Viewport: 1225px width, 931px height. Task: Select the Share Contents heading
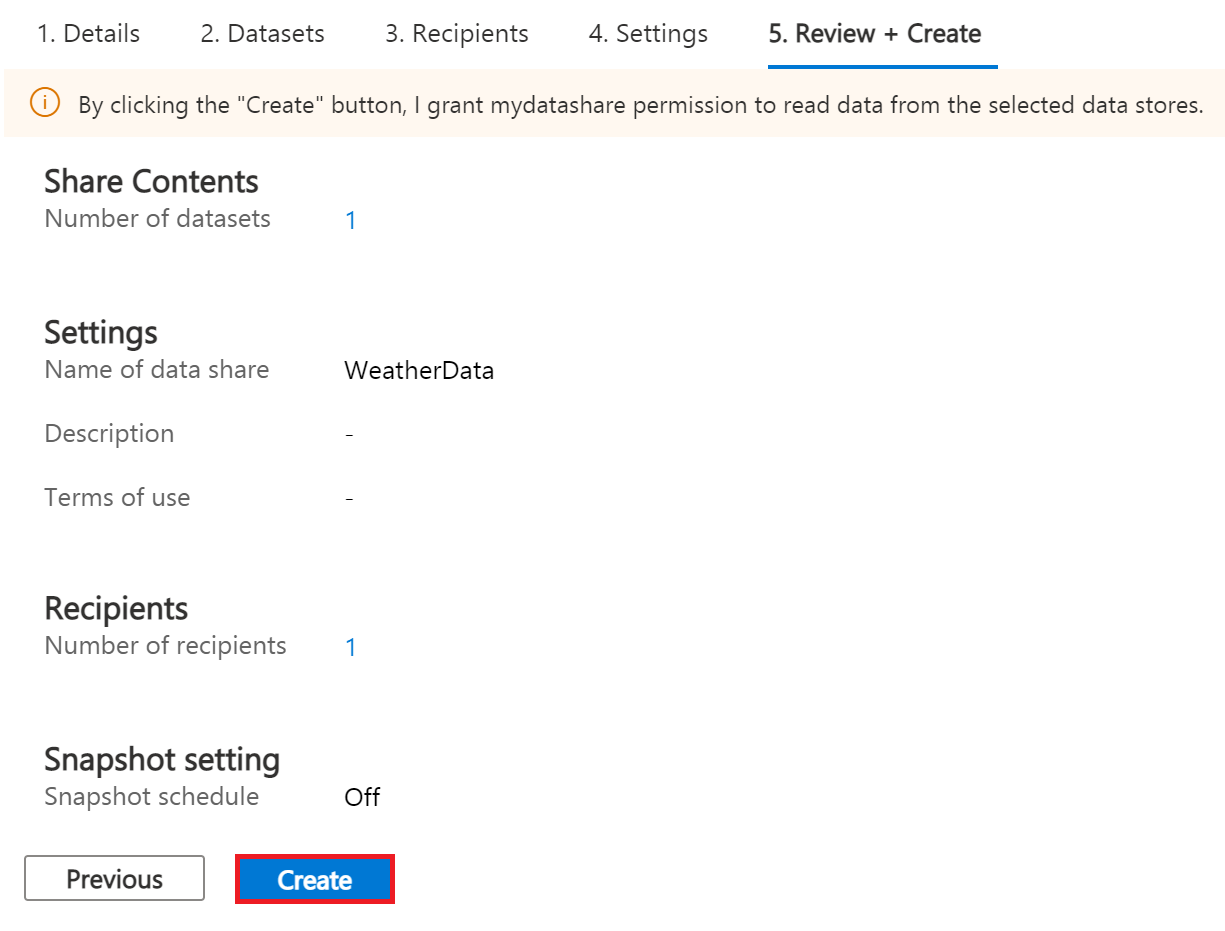pos(150,181)
